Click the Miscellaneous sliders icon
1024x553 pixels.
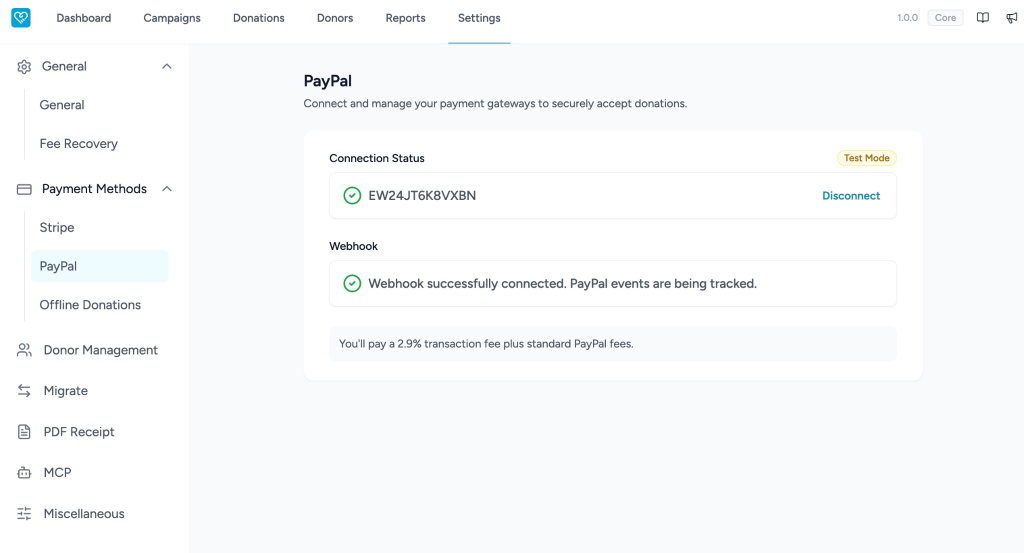pyautogui.click(x=24, y=514)
